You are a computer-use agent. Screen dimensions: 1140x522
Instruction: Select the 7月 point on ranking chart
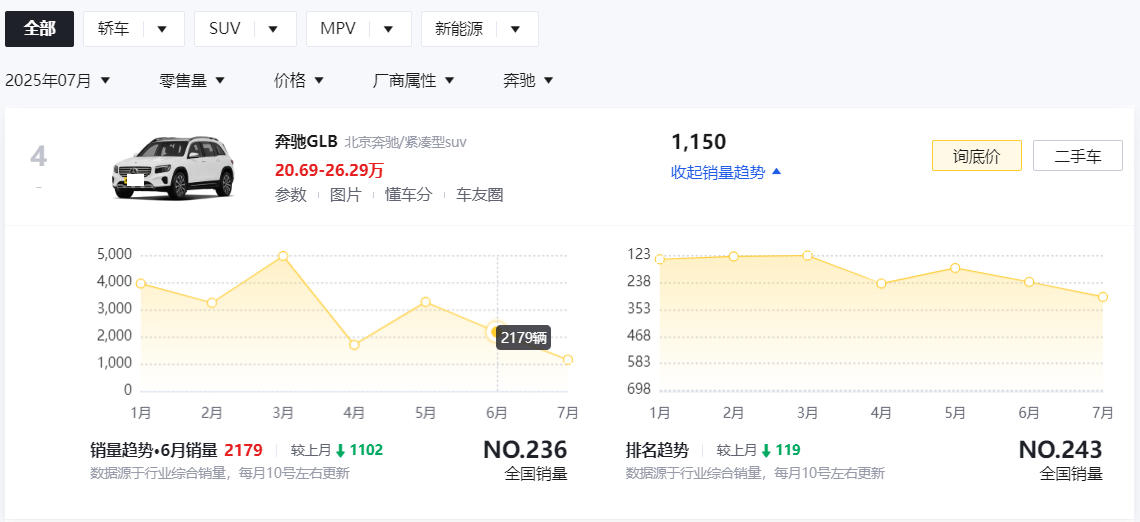pos(1103,297)
